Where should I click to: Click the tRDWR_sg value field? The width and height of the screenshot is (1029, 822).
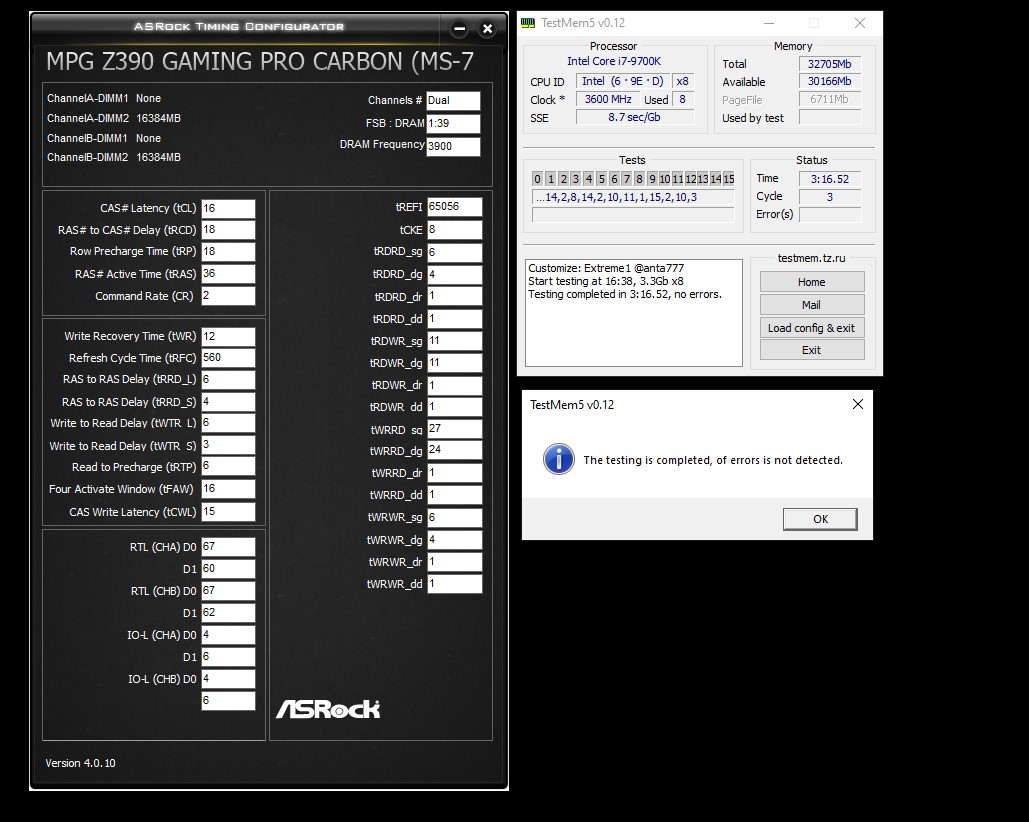(x=454, y=341)
